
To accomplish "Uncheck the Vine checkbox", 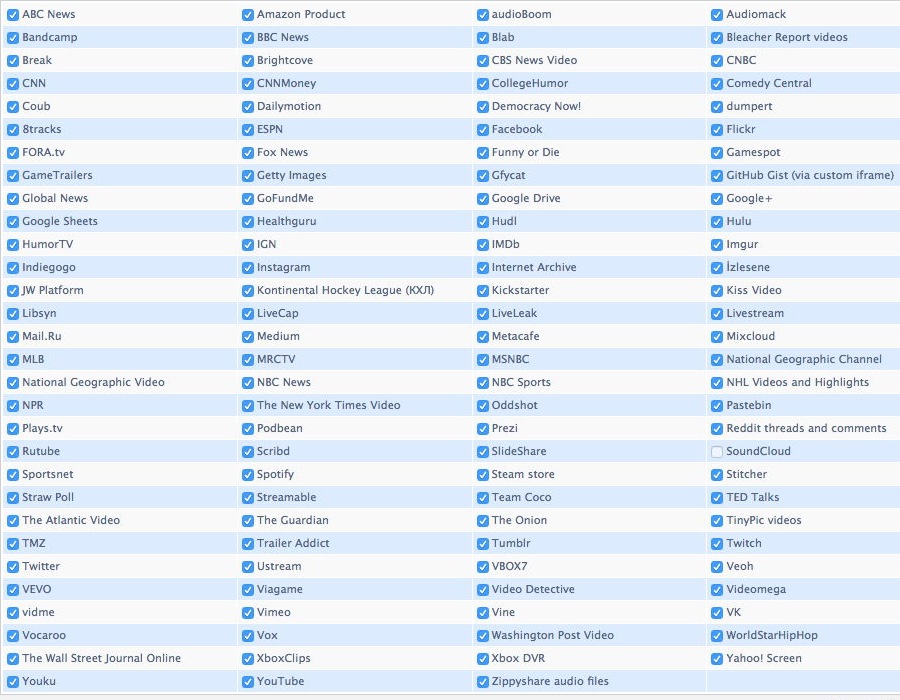I will click(482, 613).
